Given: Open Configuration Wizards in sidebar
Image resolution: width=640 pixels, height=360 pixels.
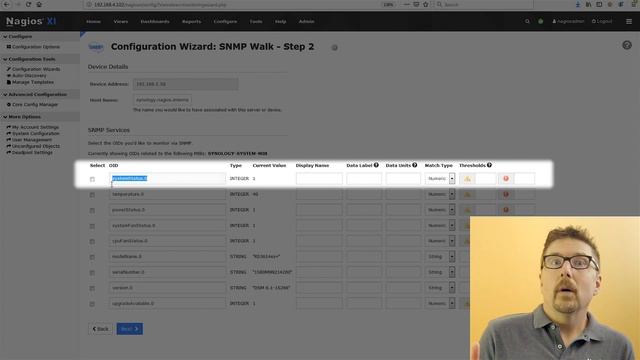Looking at the screenshot, I should [33, 69].
